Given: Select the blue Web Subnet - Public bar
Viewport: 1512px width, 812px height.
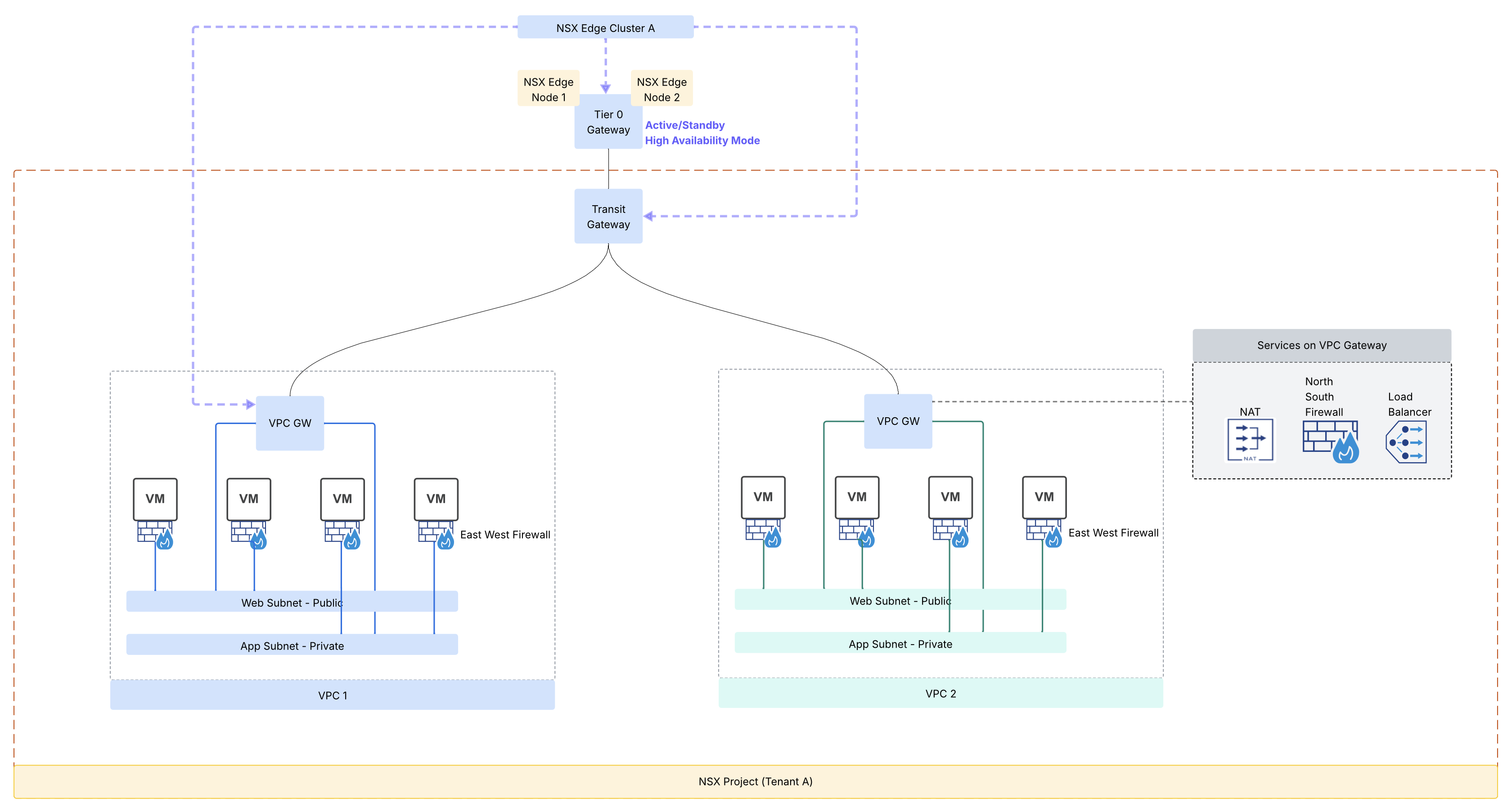Looking at the screenshot, I should pyautogui.click(x=292, y=602).
